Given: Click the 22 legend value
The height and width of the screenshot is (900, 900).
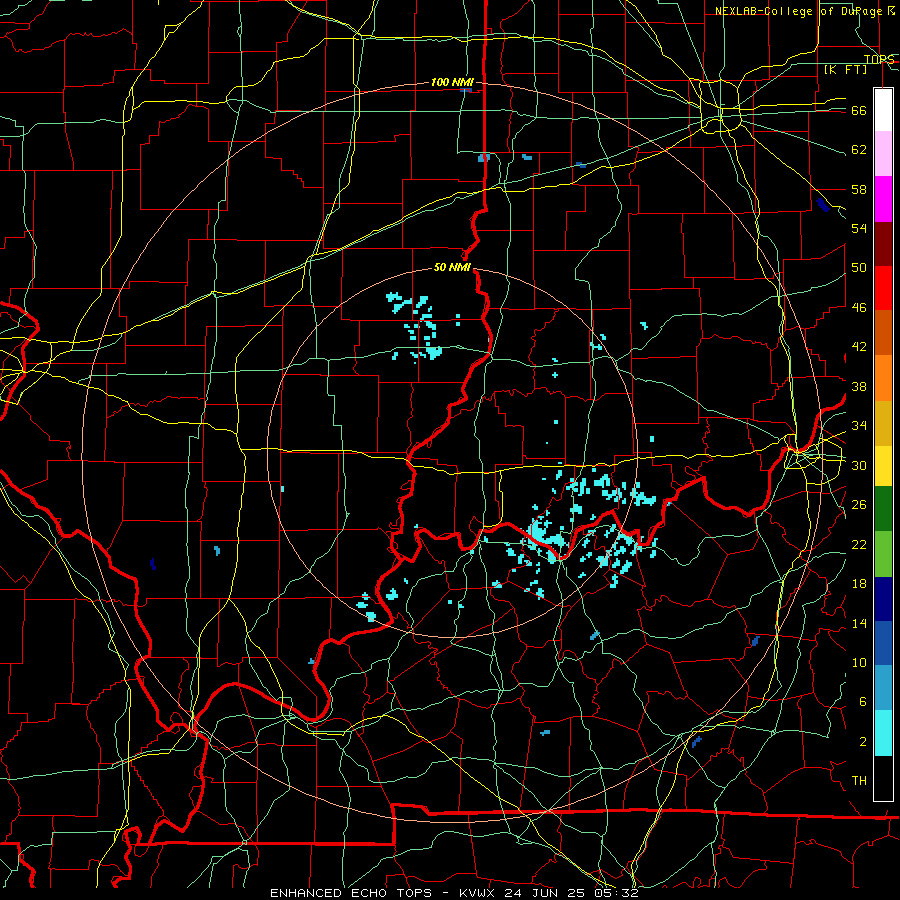Looking at the screenshot, I should pyautogui.click(x=859, y=544).
